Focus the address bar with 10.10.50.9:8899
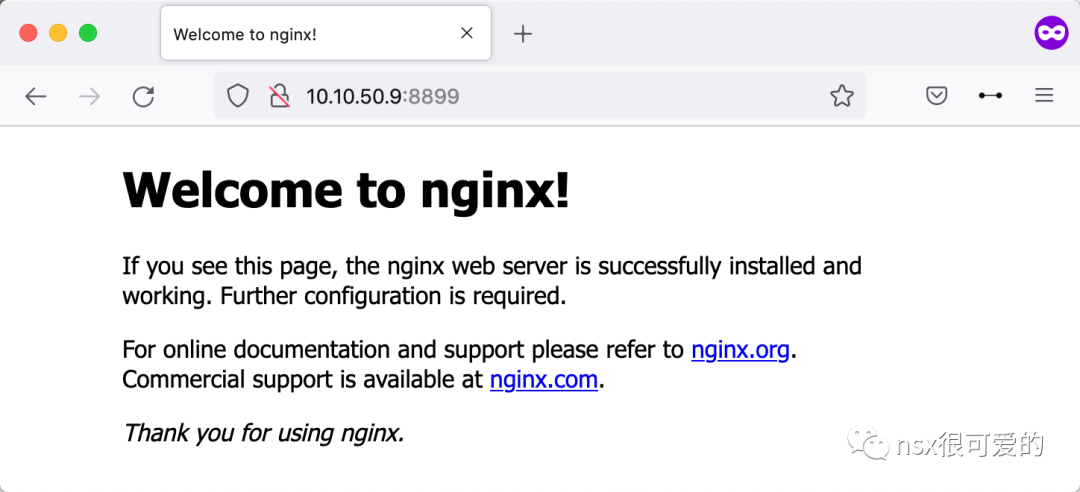The width and height of the screenshot is (1080, 492). [x=539, y=96]
